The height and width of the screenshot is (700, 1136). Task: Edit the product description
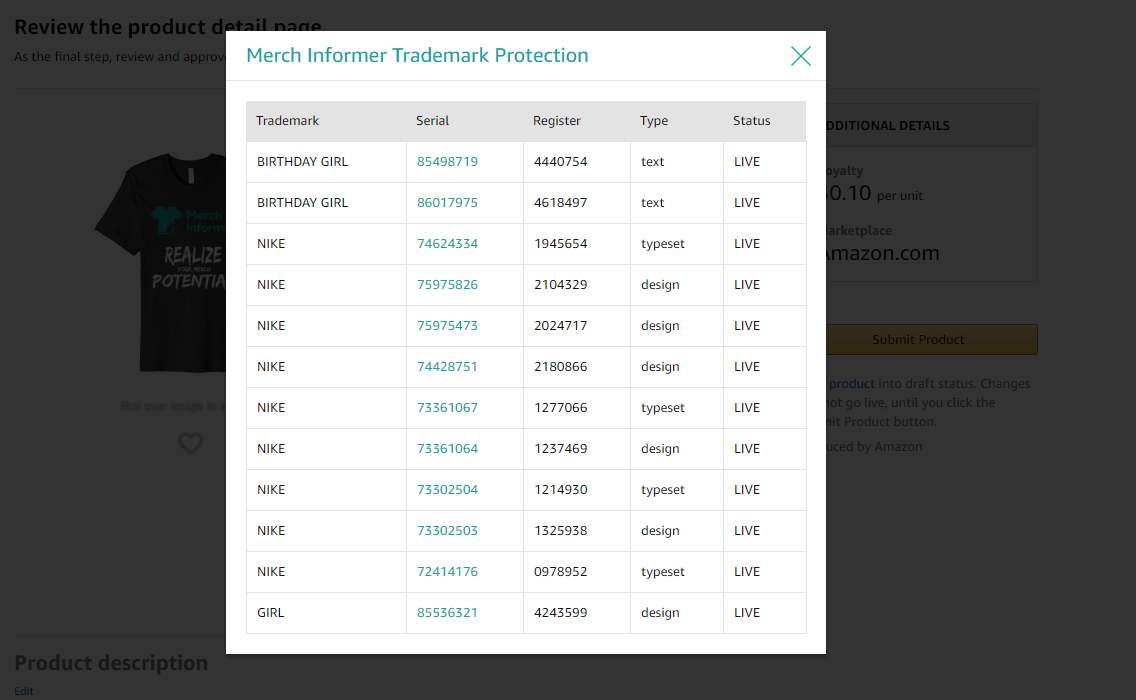(24, 691)
